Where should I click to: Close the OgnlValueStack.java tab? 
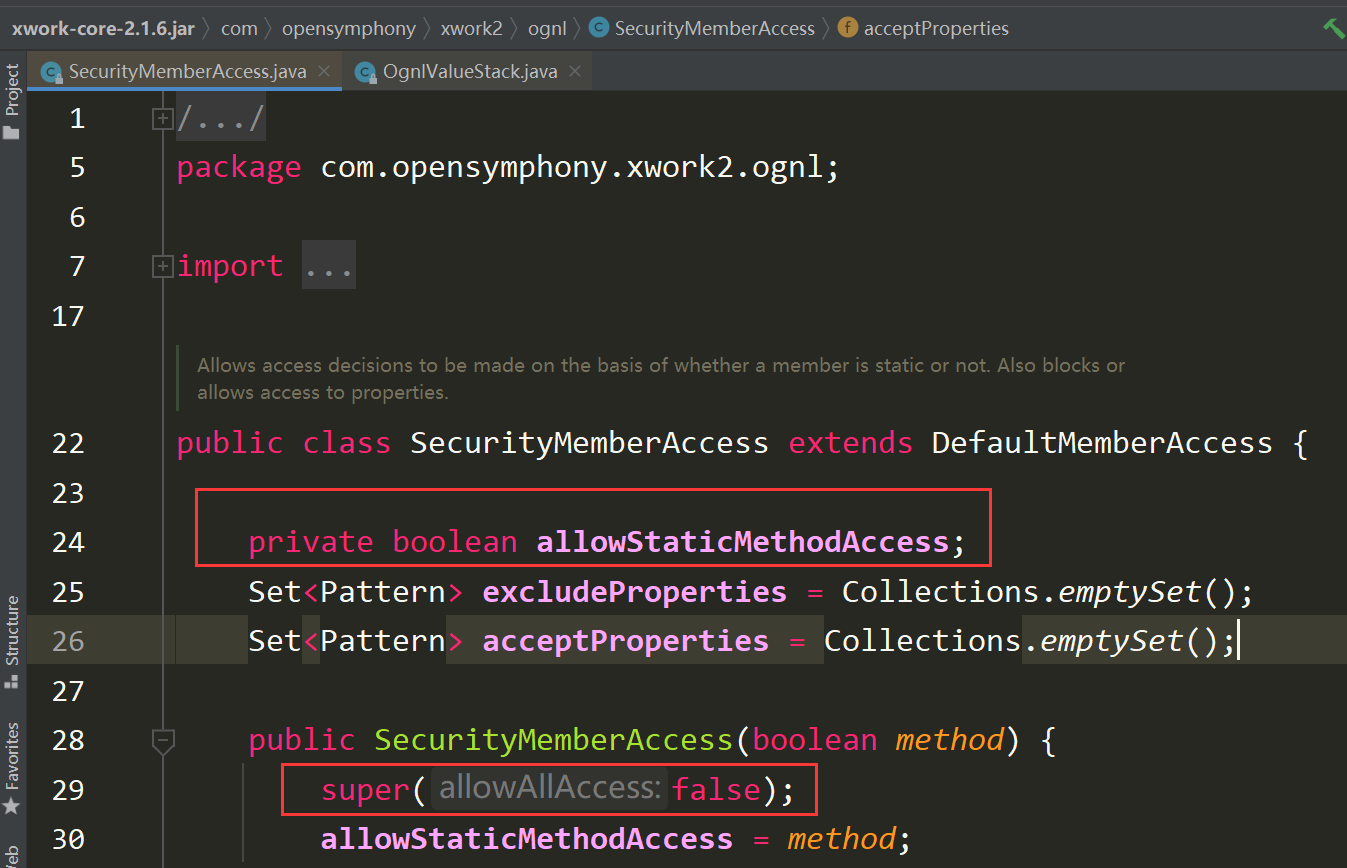(x=575, y=72)
